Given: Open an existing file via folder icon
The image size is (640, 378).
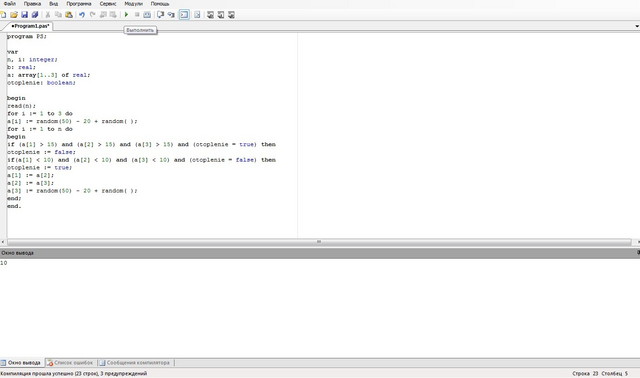Looking at the screenshot, I should click(14, 15).
